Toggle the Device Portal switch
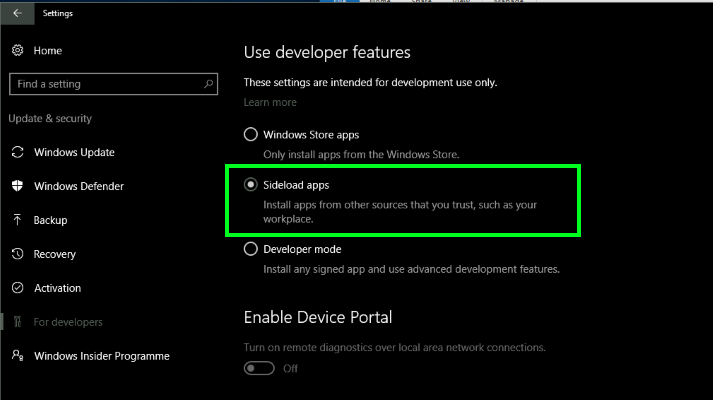The image size is (713, 400). (259, 368)
